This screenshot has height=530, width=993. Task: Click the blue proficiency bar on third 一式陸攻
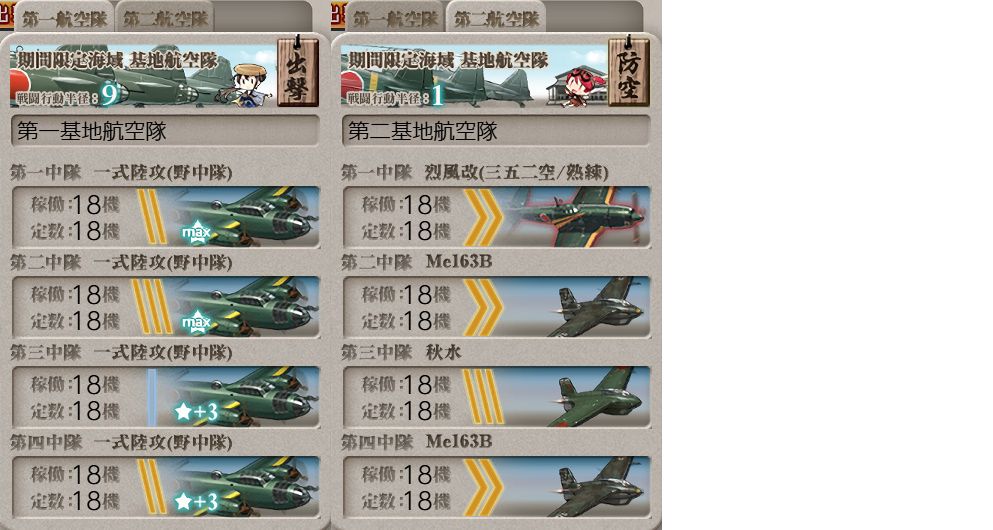point(151,396)
